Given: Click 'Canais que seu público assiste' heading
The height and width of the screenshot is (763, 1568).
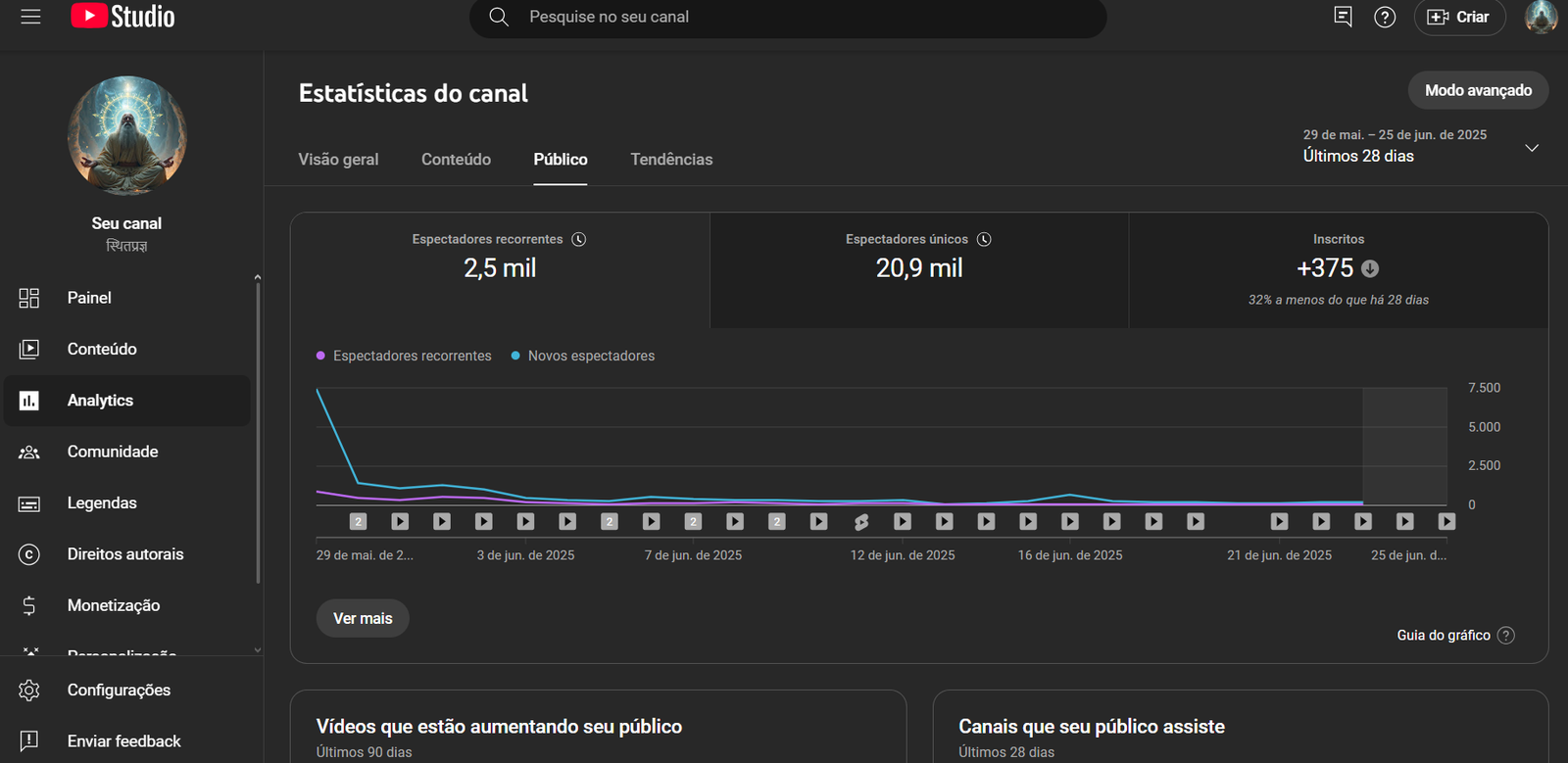Looking at the screenshot, I should pyautogui.click(x=1092, y=727).
